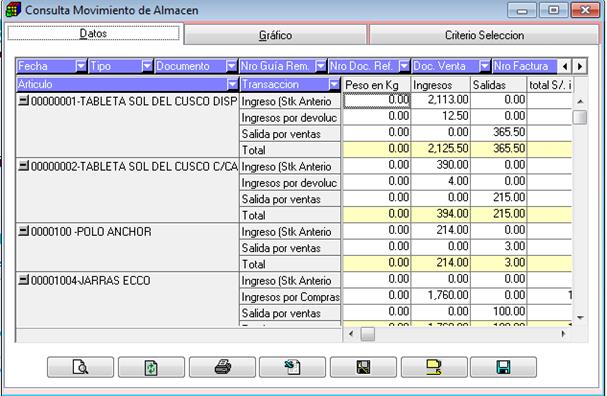
Task: Switch to the Datos tab
Action: (x=93, y=33)
